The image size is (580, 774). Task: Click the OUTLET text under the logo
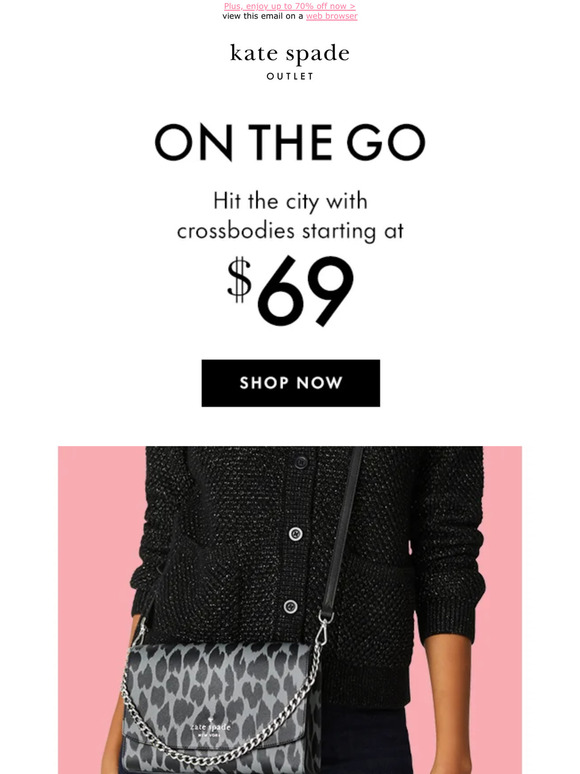(290, 76)
